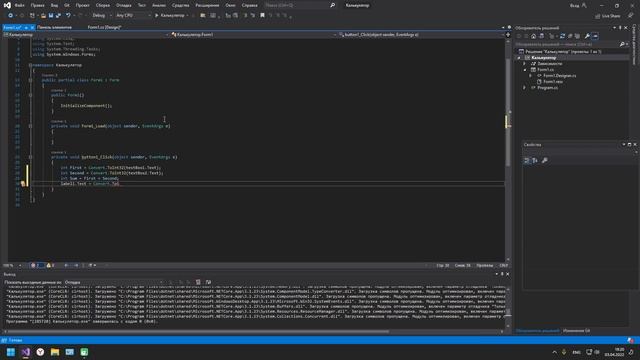Viewport: 640px width, 360px height.
Task: Switch to Form1.cs [Design] tab
Action: (x=104, y=27)
